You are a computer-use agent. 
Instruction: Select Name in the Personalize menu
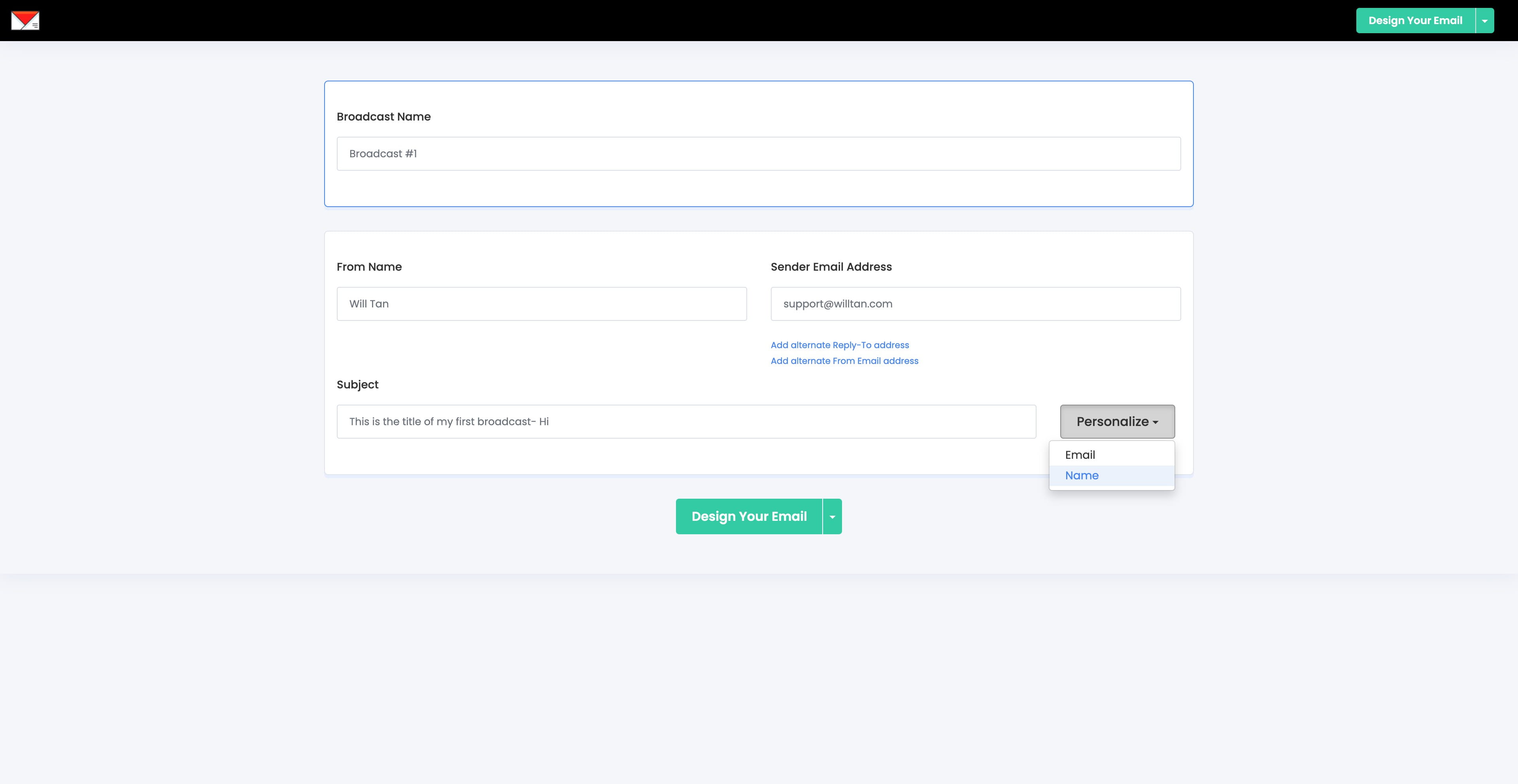[x=1081, y=475]
